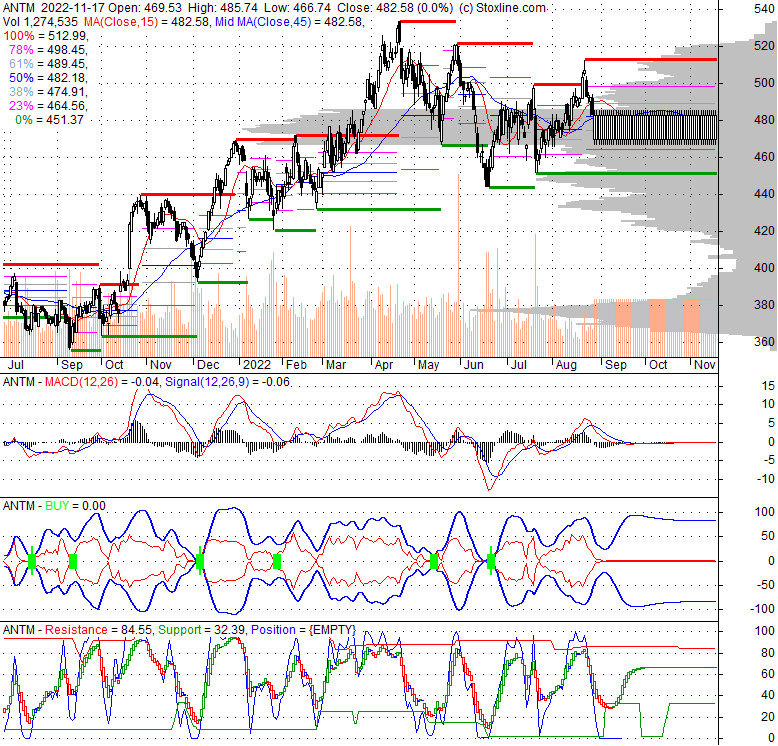Click the 500 price axis label
The image size is (778, 746).
764,83
